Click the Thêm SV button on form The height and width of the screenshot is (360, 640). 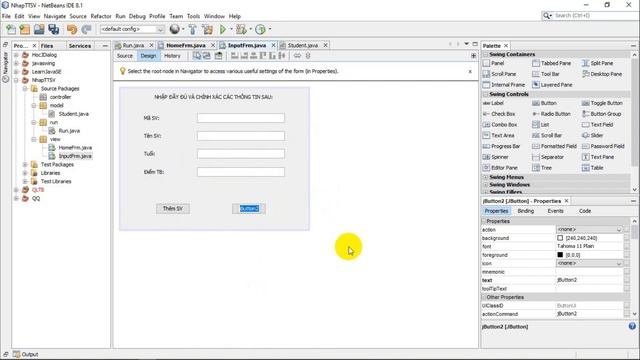point(173,209)
